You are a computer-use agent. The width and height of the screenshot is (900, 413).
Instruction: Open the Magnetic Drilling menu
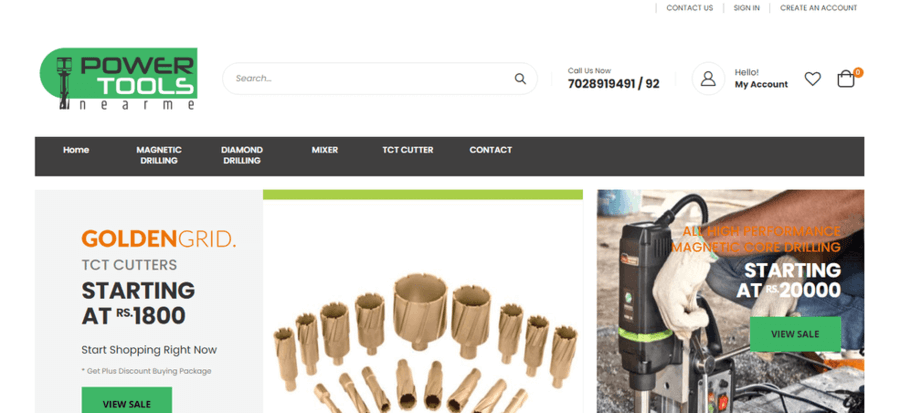click(x=159, y=155)
